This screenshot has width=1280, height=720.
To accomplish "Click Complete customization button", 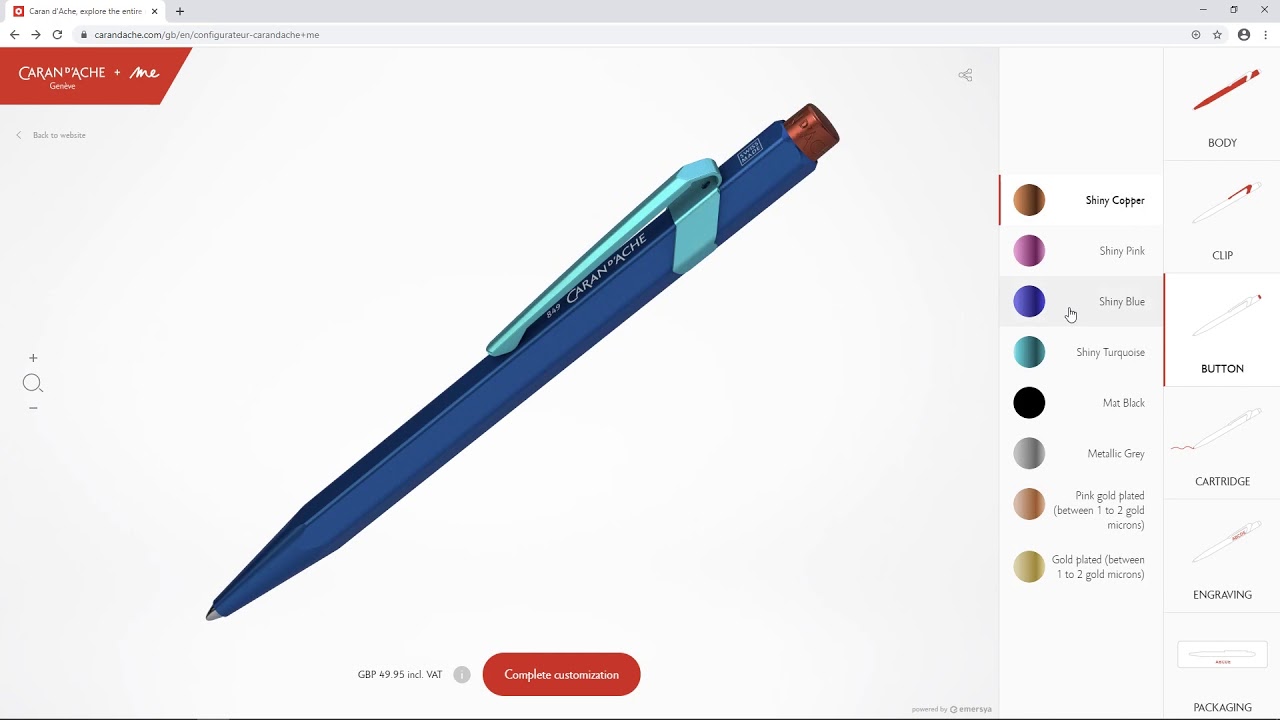I will click(x=561, y=674).
